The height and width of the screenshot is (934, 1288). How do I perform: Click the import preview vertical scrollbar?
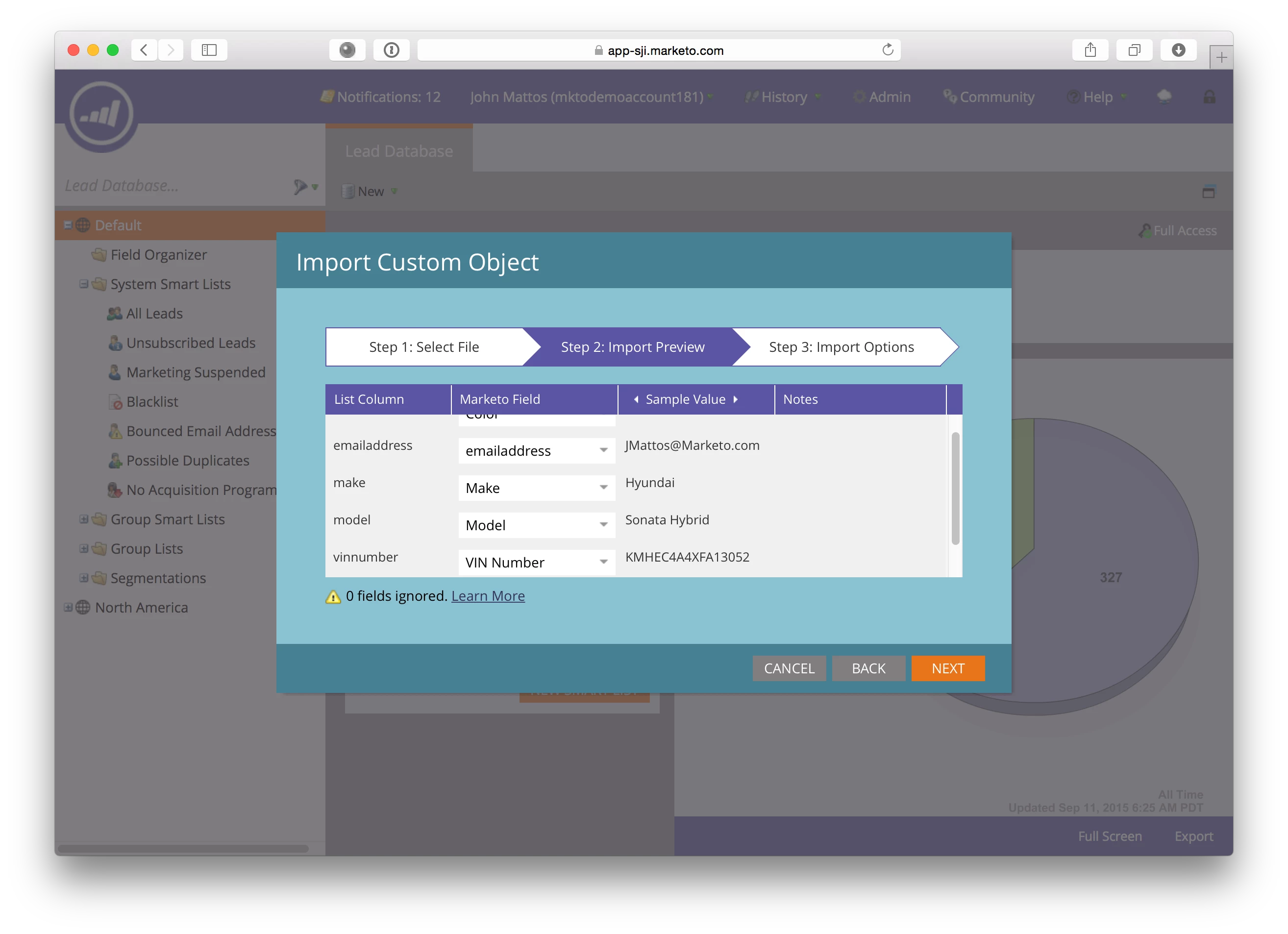pyautogui.click(x=955, y=488)
